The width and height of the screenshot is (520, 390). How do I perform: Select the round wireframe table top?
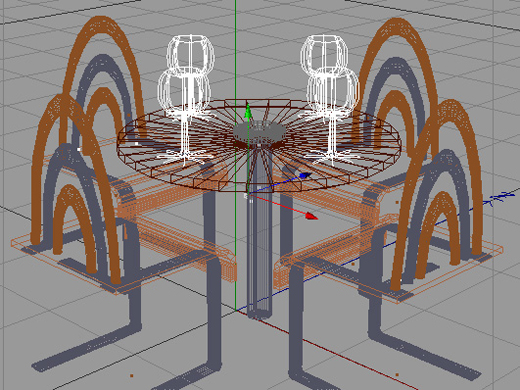[259, 146]
